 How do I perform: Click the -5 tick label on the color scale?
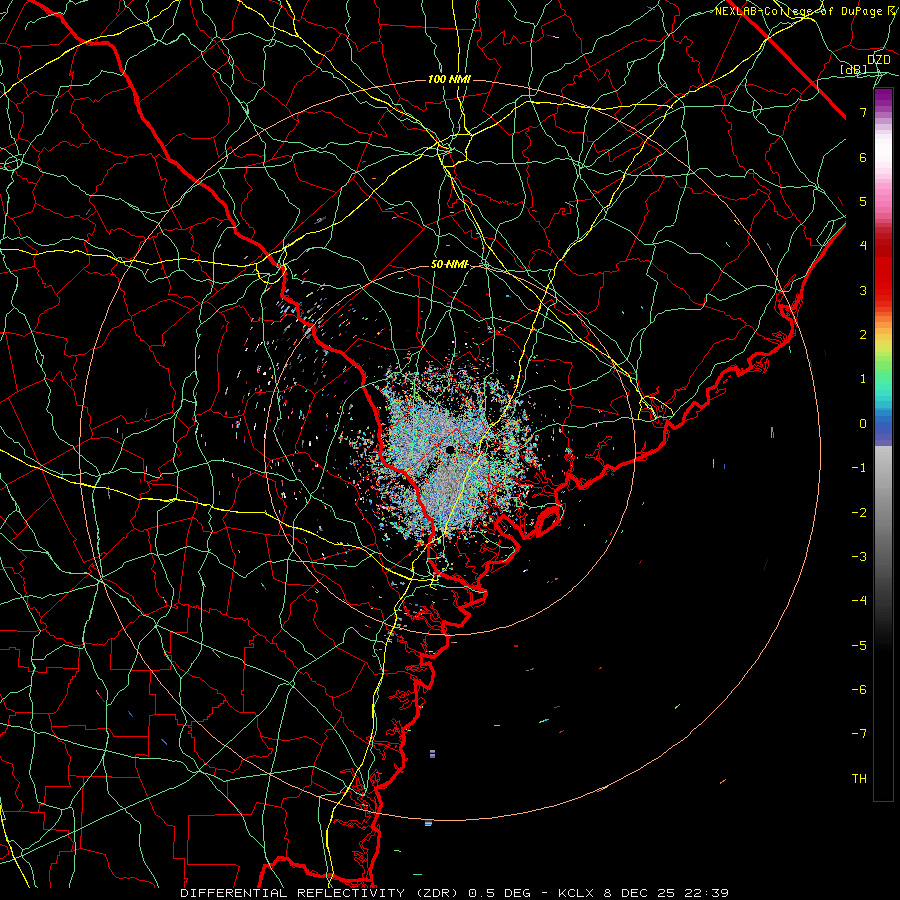[x=859, y=646]
